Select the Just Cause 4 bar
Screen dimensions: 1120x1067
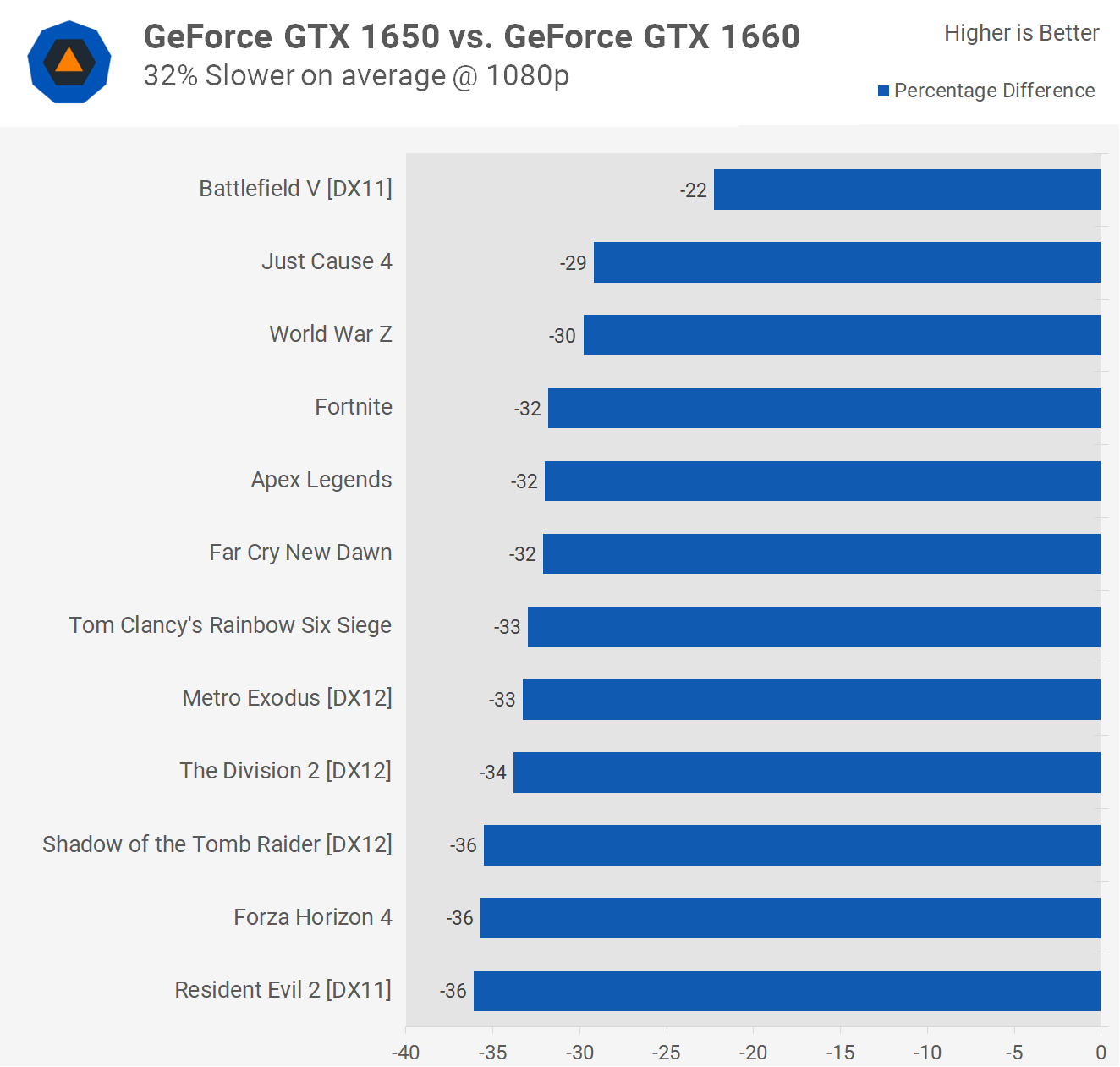[x=846, y=262]
